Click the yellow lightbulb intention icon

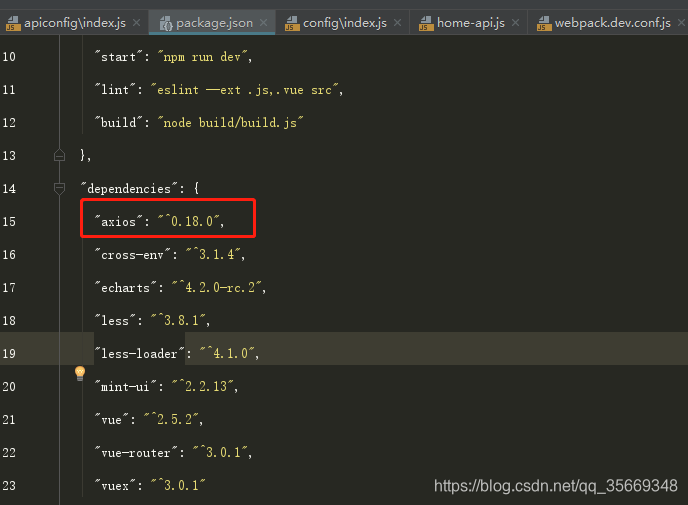click(80, 373)
